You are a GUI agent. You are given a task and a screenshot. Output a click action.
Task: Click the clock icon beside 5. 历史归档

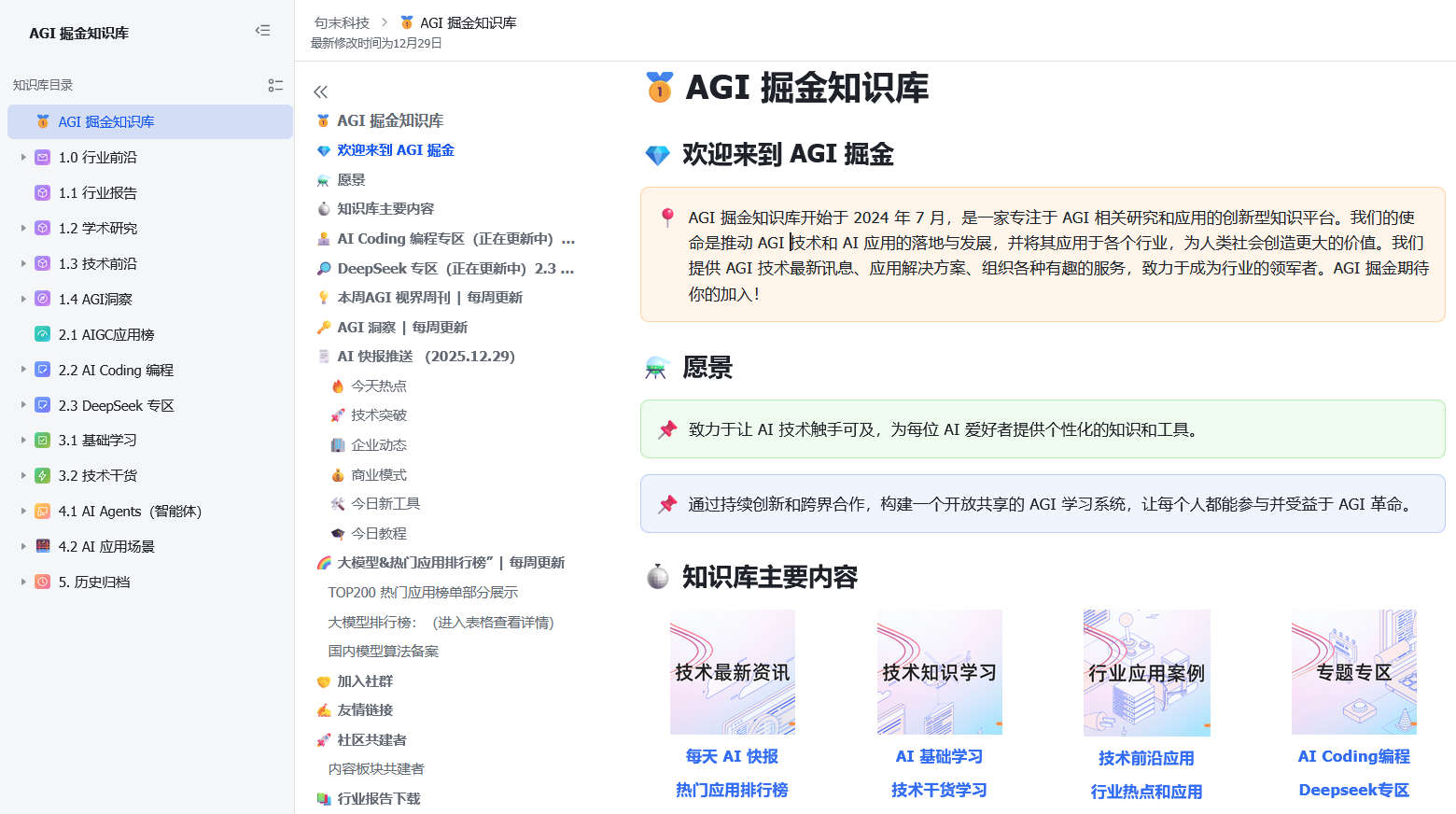pyautogui.click(x=42, y=582)
